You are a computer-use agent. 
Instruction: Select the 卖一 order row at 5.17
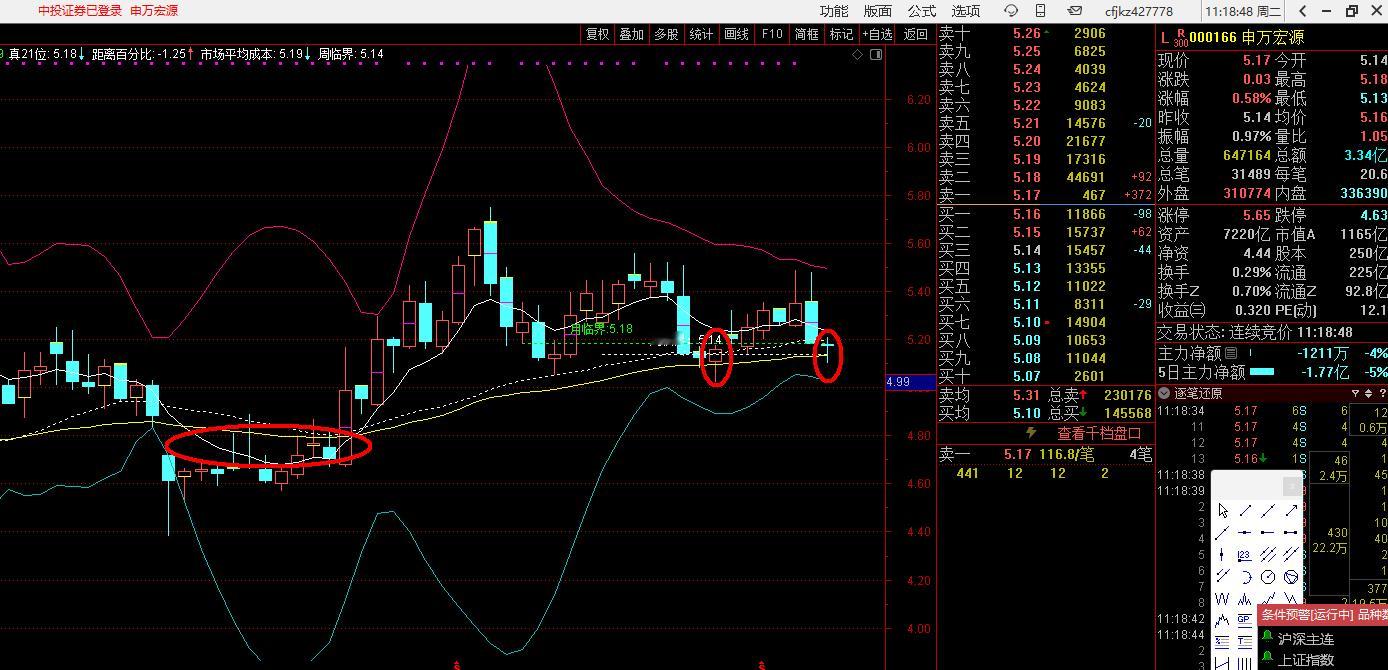1046,195
